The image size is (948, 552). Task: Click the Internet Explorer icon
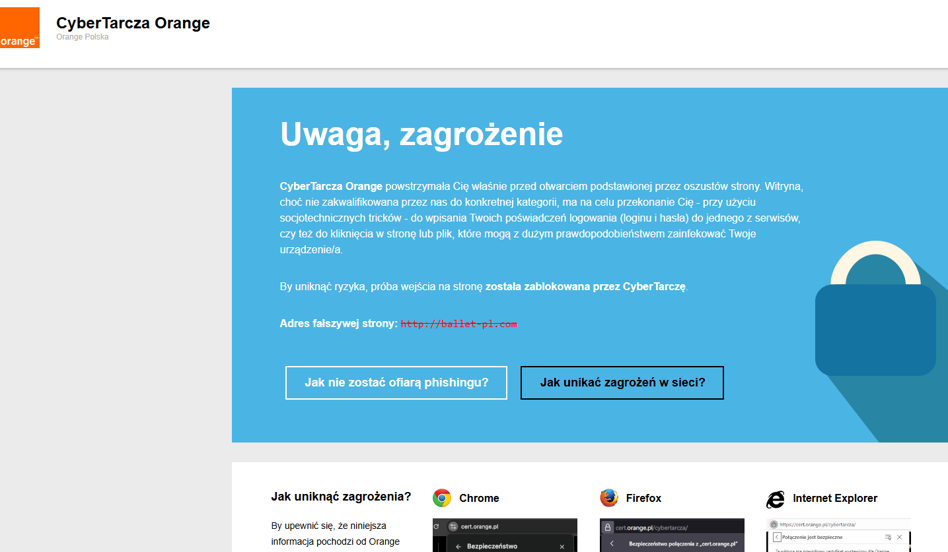point(776,499)
